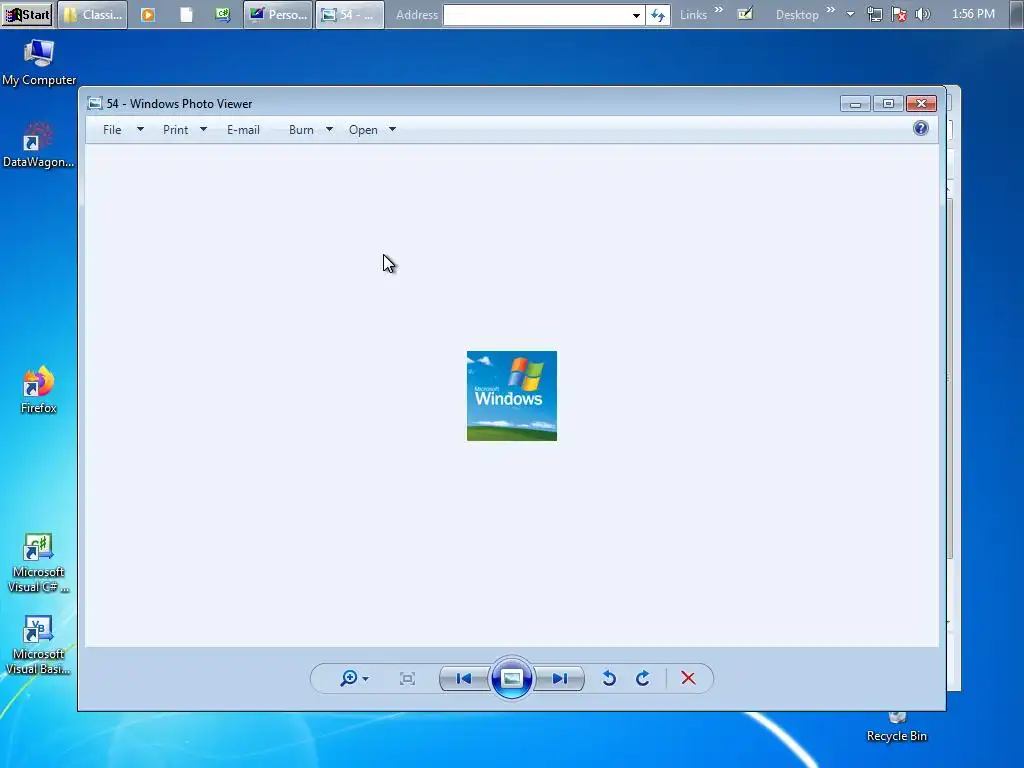
Task: Click the blank document taskbar icon
Action: pos(186,14)
